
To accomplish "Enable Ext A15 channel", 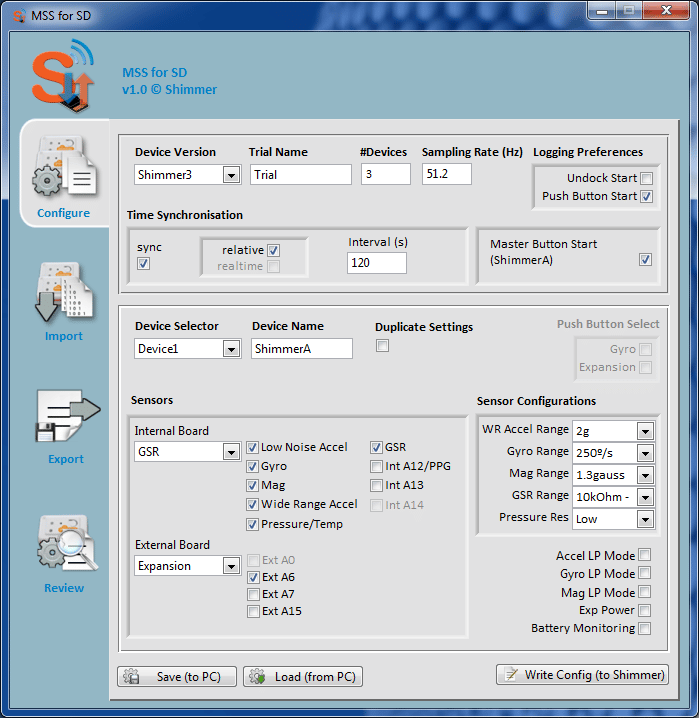I will (253, 611).
